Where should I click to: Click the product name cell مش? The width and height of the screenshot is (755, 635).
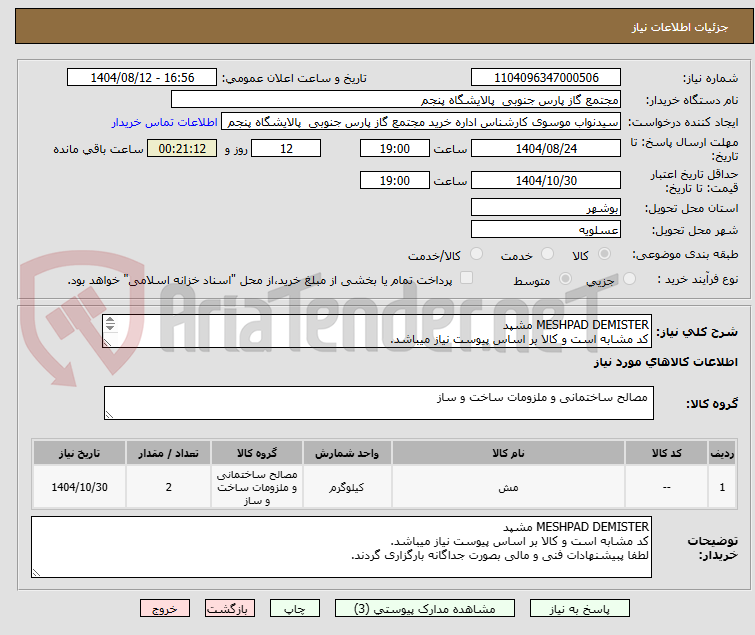click(508, 487)
